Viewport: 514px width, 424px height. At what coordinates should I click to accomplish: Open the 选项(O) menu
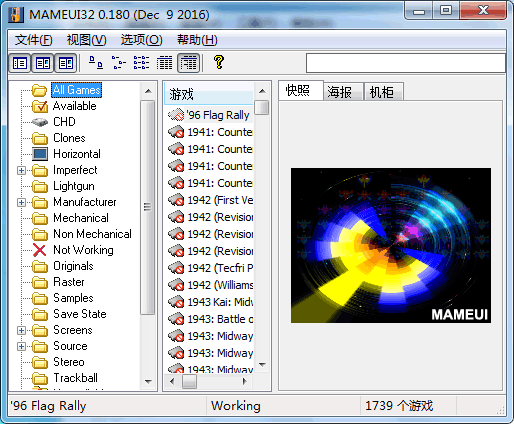click(141, 40)
